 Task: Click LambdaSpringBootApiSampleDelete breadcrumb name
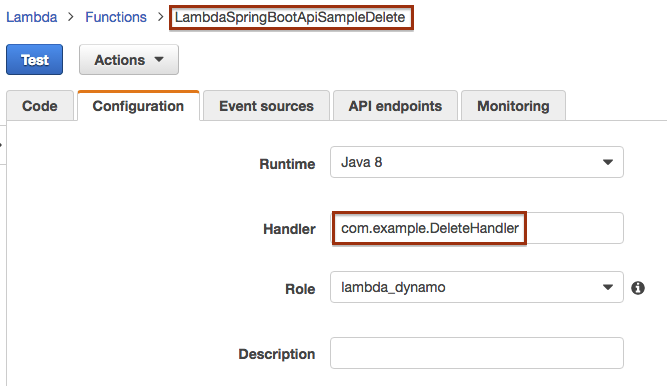click(290, 17)
